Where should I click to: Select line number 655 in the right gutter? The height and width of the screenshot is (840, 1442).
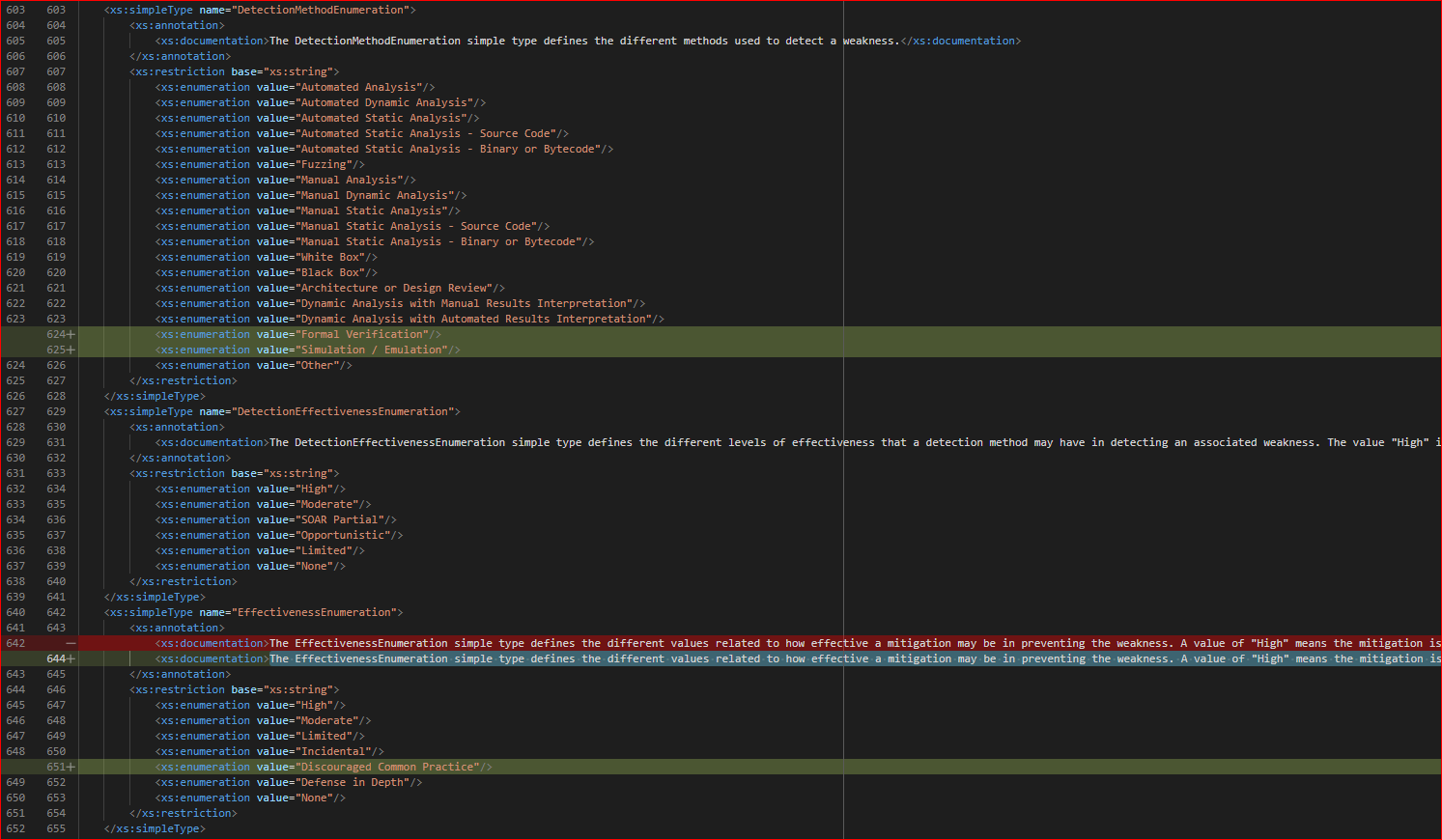point(56,827)
